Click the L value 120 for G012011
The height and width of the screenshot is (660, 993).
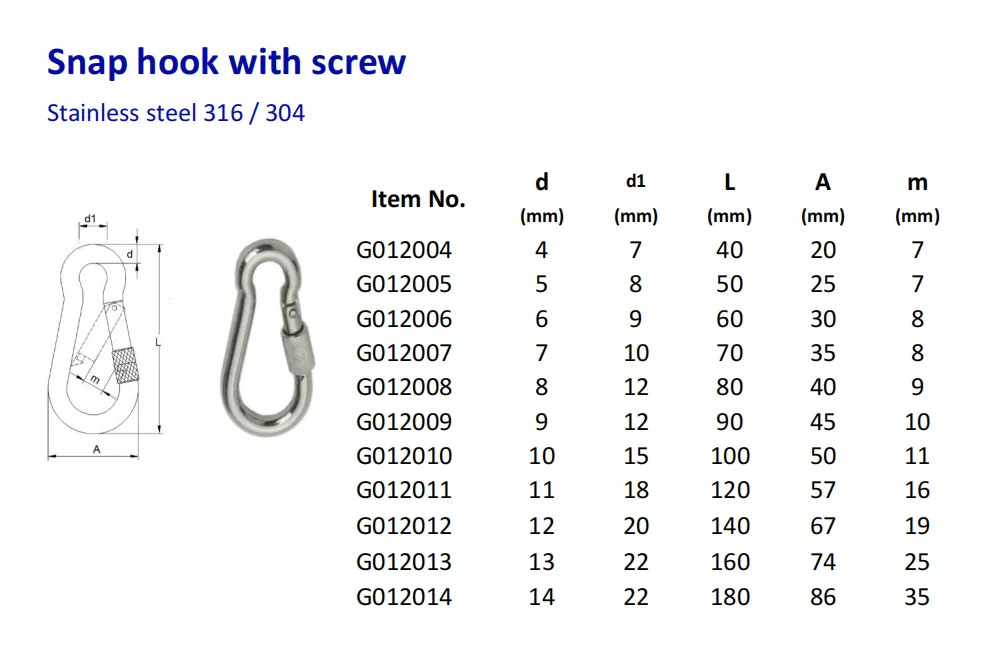tap(730, 490)
